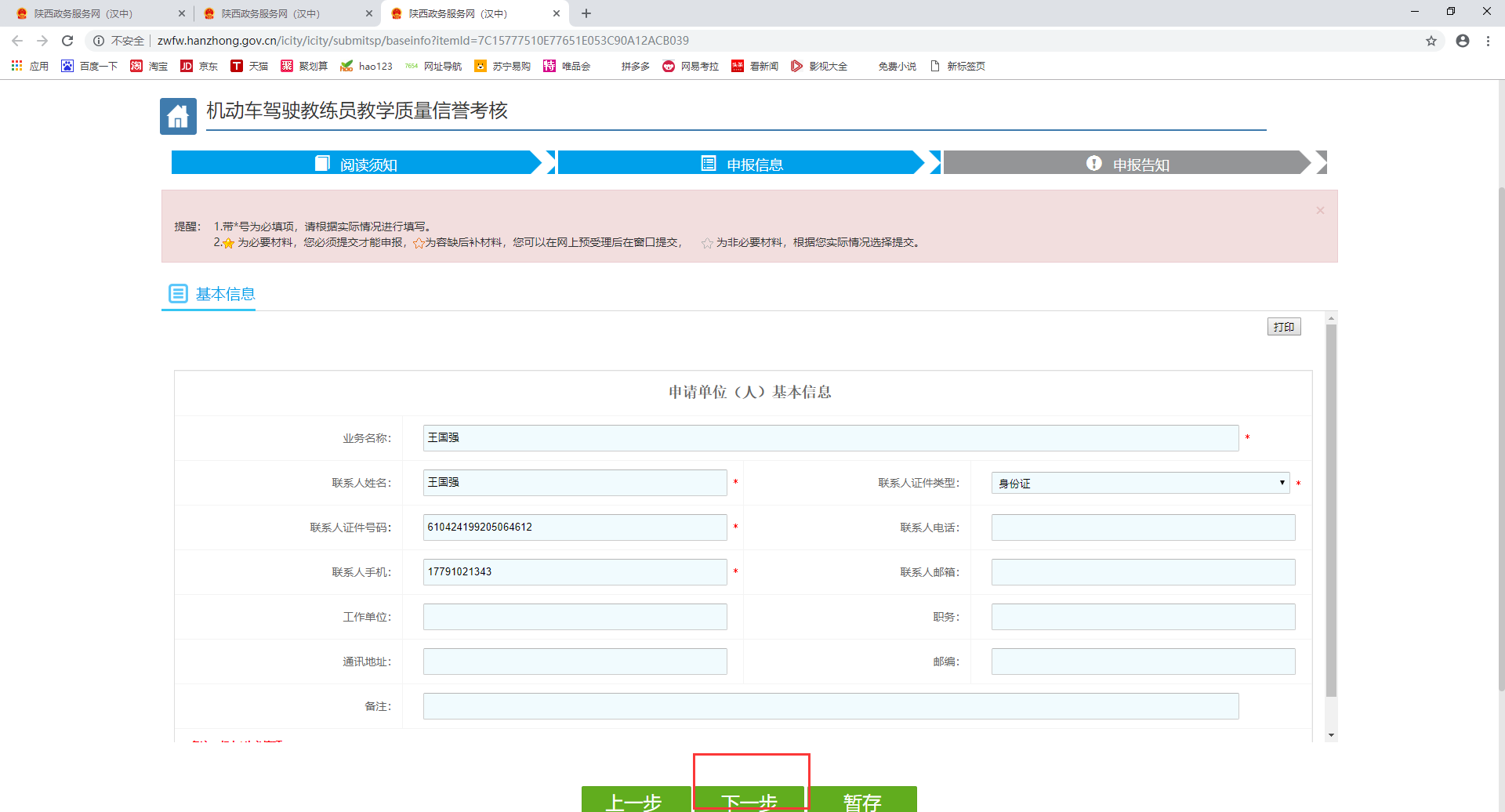Click the 下一步 next step button

(x=749, y=799)
